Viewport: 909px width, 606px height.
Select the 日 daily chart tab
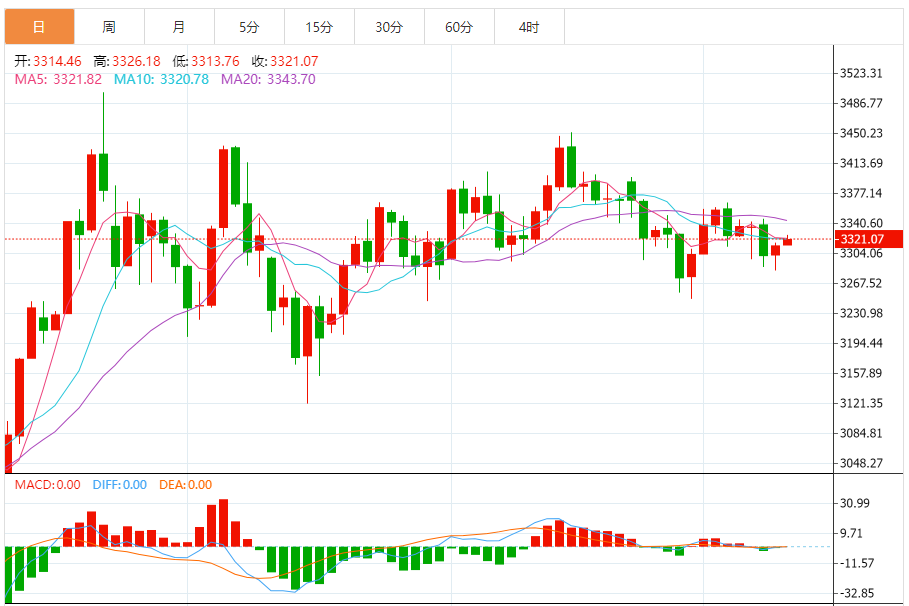pyautogui.click(x=39, y=27)
